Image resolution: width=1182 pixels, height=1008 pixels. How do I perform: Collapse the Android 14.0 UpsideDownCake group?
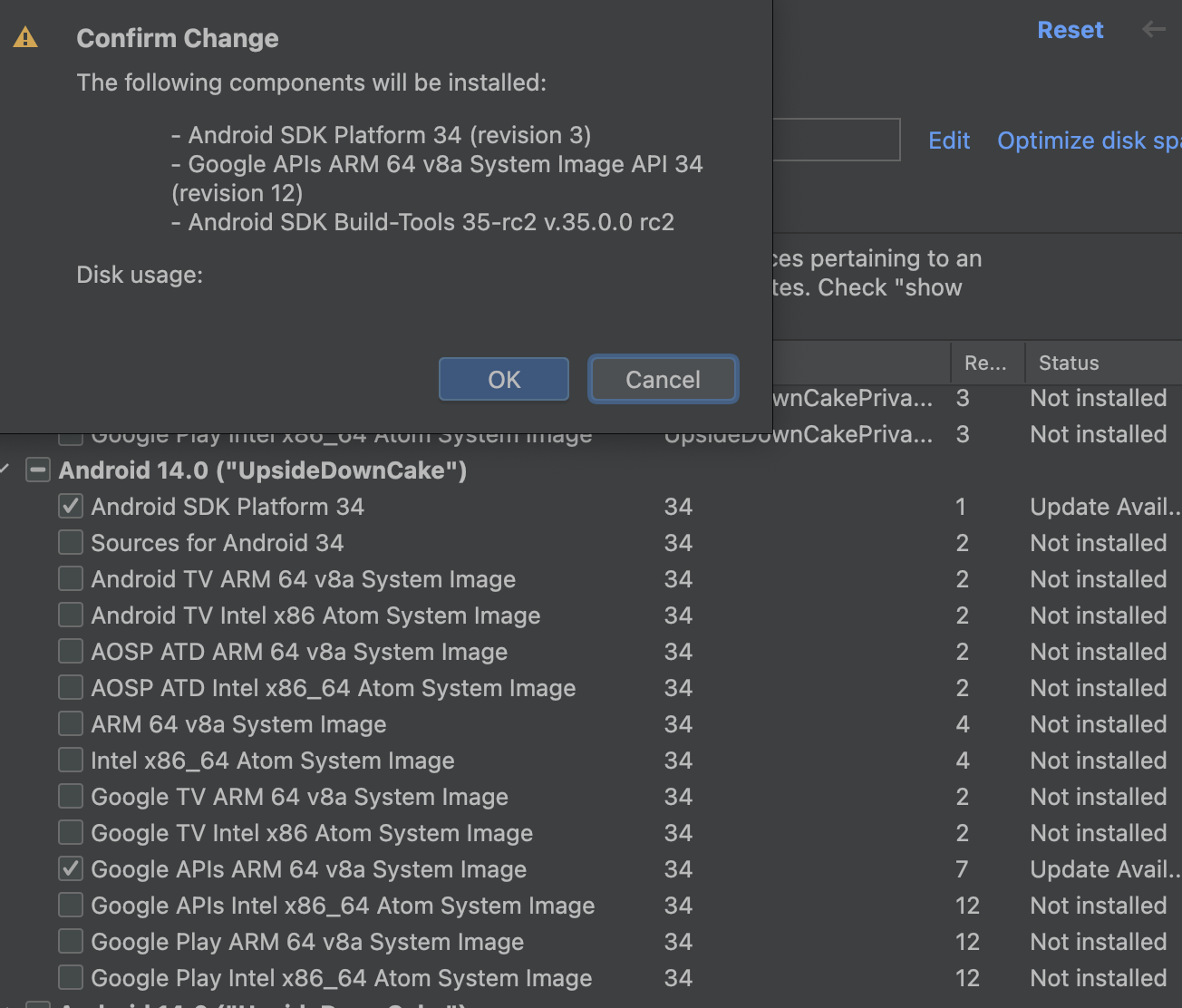5,470
